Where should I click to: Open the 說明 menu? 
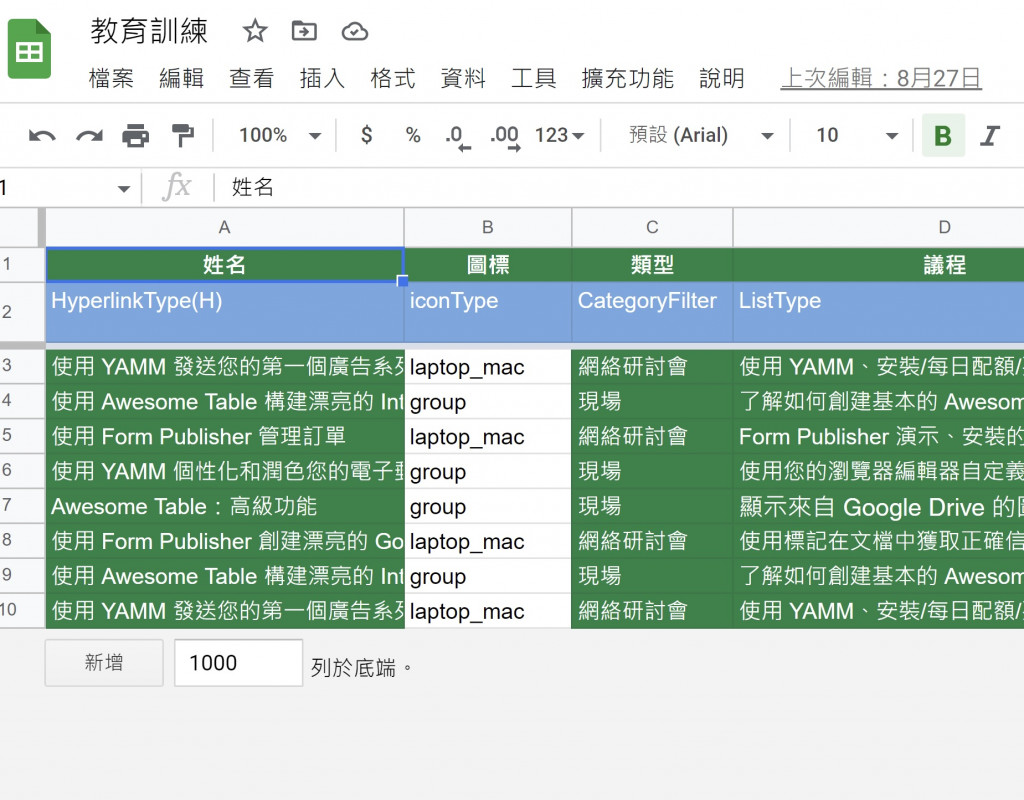tap(722, 78)
